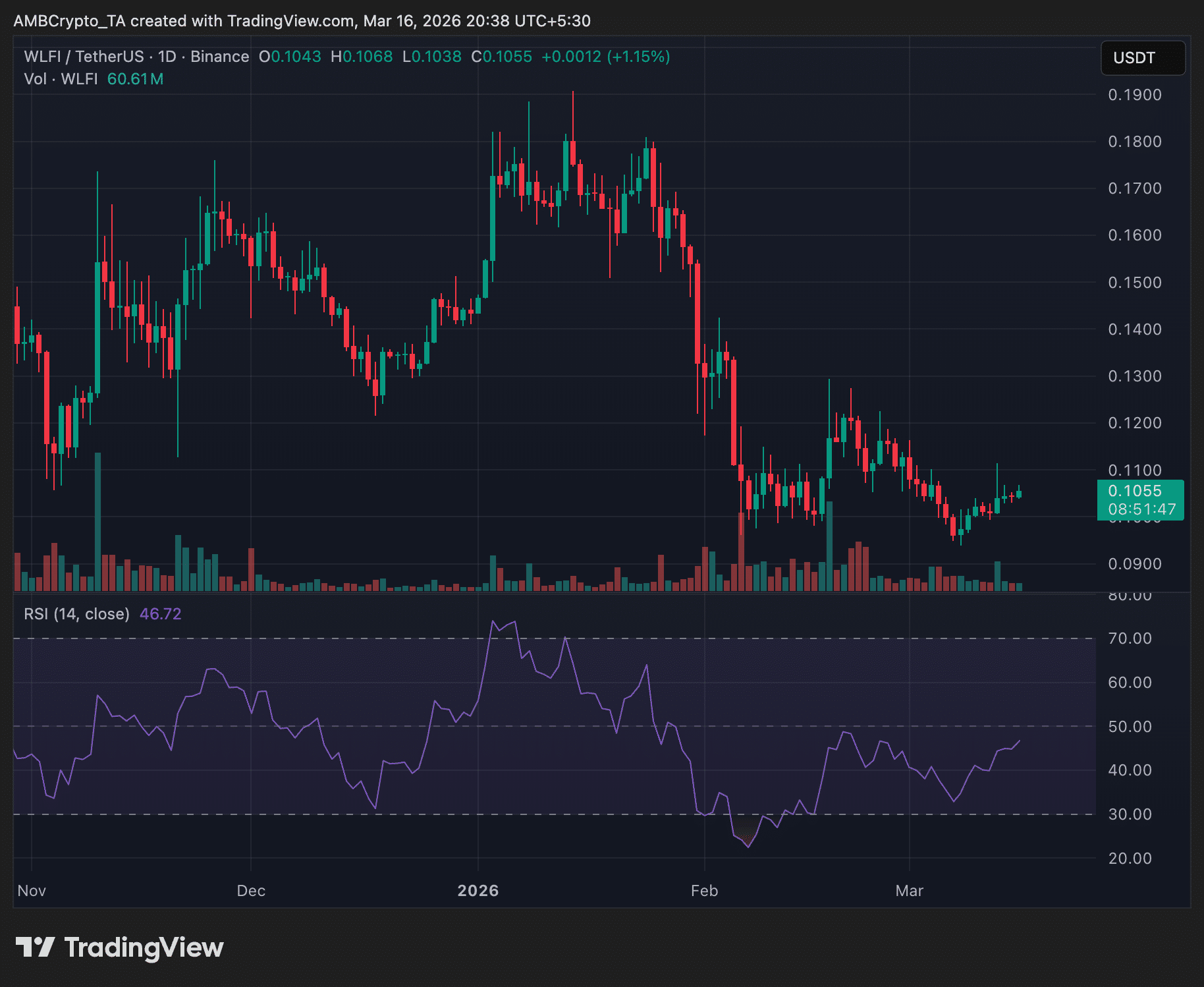The height and width of the screenshot is (987, 1204).
Task: Open the 1D interval label
Action: (x=167, y=57)
